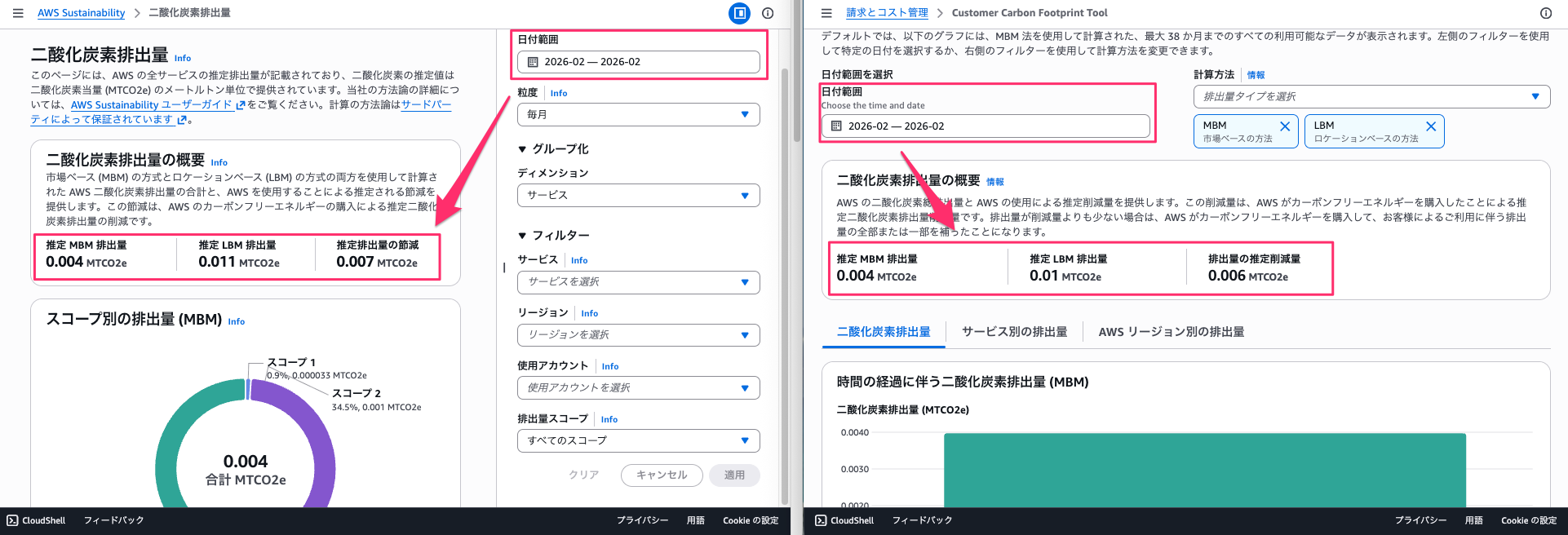Image resolution: width=1568 pixels, height=535 pixels.
Task: Click Info next to 排出量スコープ label
Action: click(x=609, y=420)
